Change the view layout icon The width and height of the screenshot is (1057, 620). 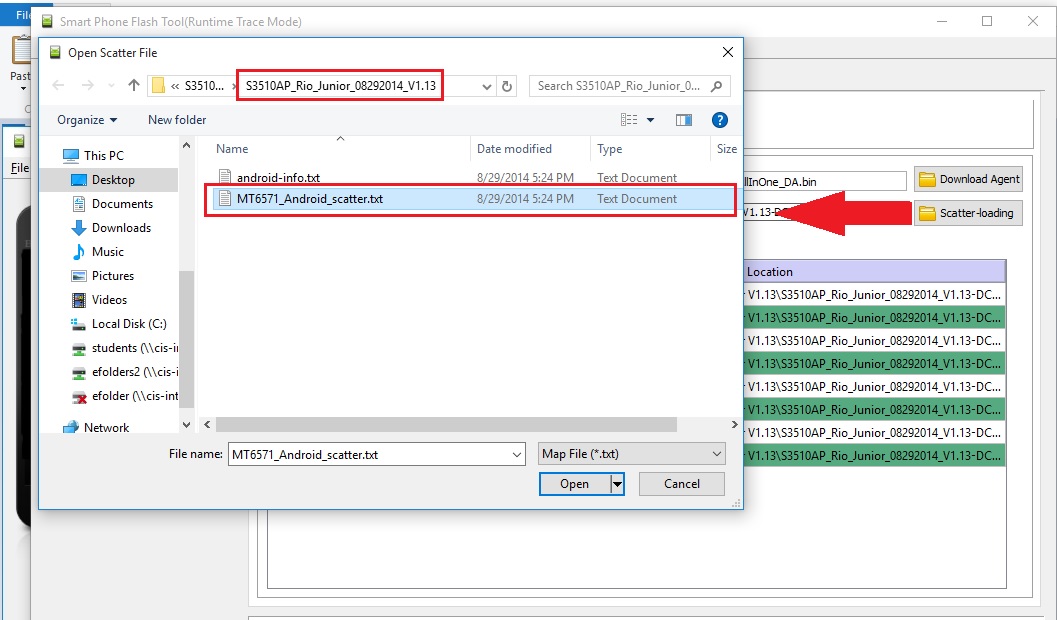tap(629, 120)
